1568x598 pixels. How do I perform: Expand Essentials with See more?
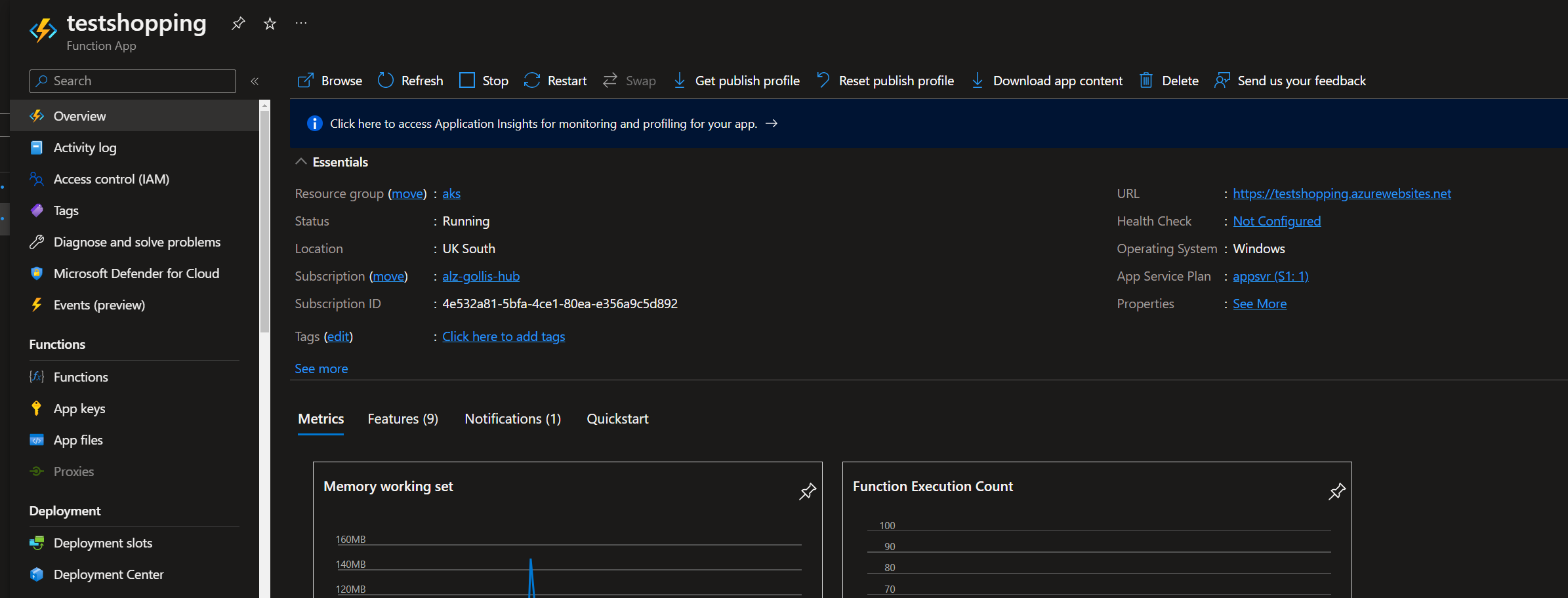point(321,369)
